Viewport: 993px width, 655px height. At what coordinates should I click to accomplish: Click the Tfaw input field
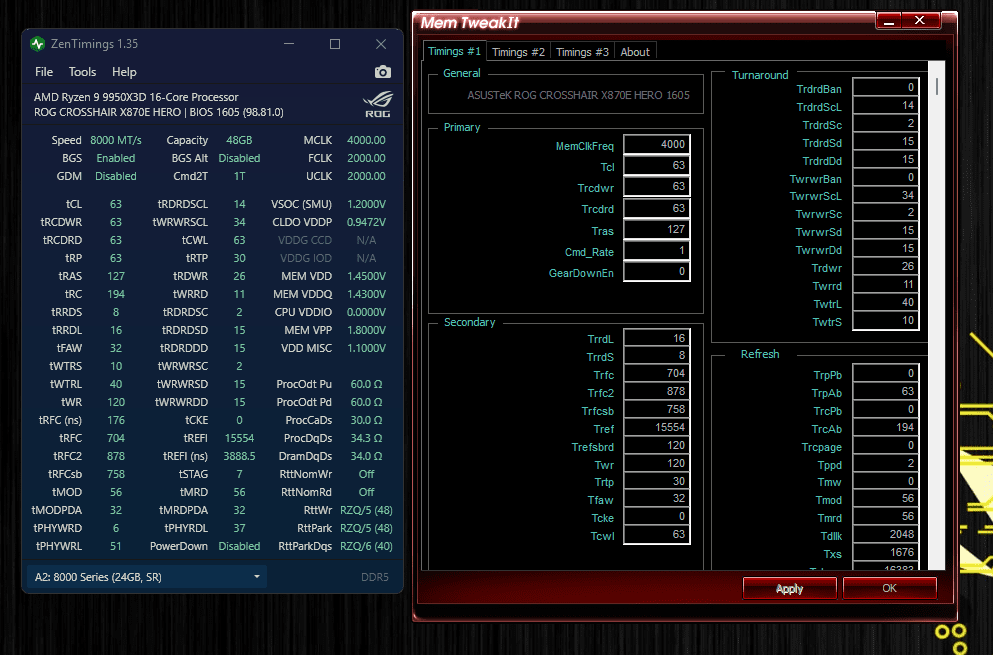coord(657,499)
